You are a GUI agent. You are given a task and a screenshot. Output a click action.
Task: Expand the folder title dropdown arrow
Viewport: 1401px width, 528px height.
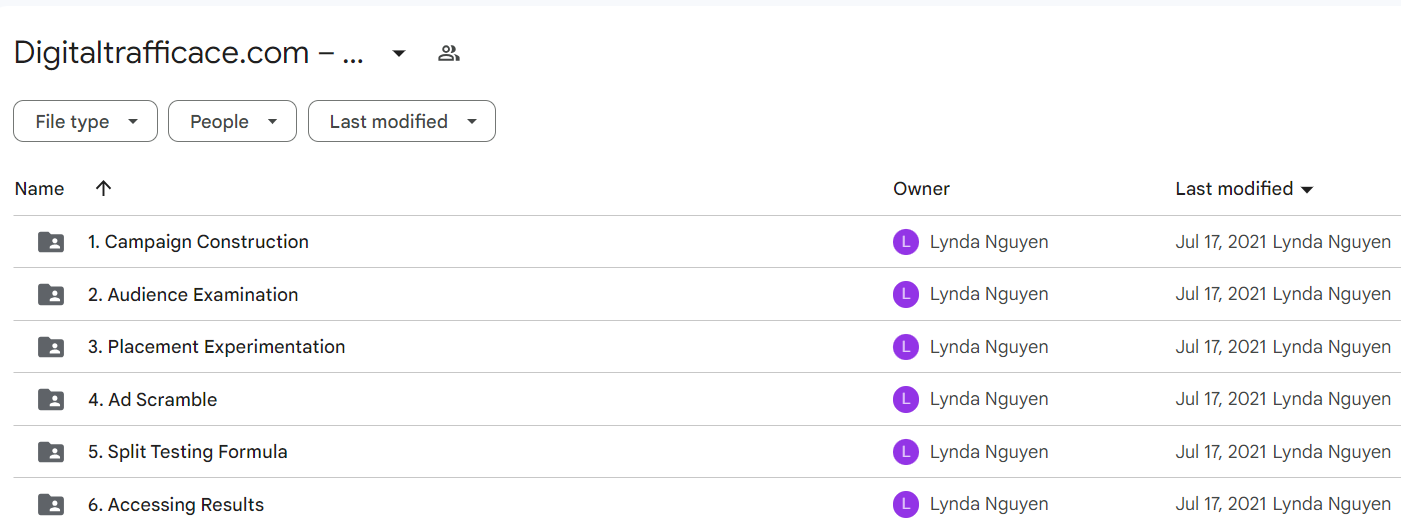tap(399, 53)
